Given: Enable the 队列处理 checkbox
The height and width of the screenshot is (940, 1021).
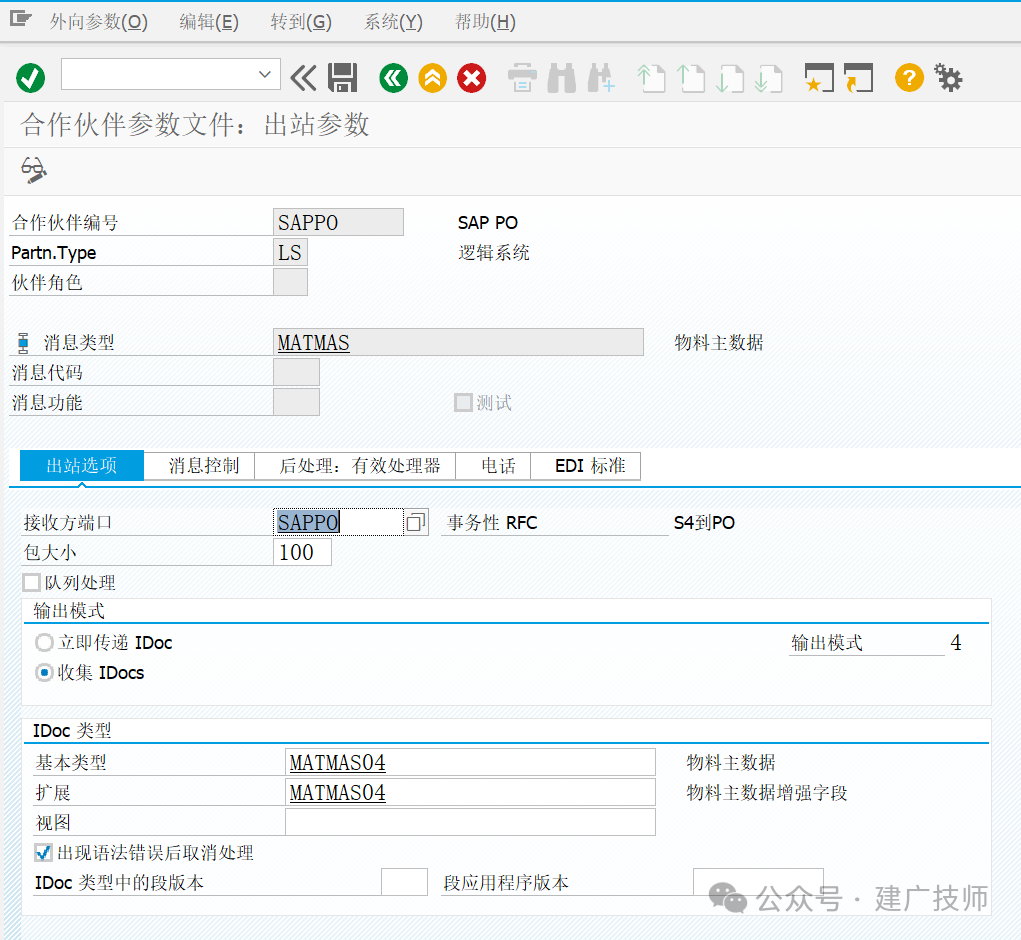Looking at the screenshot, I should click(31, 583).
